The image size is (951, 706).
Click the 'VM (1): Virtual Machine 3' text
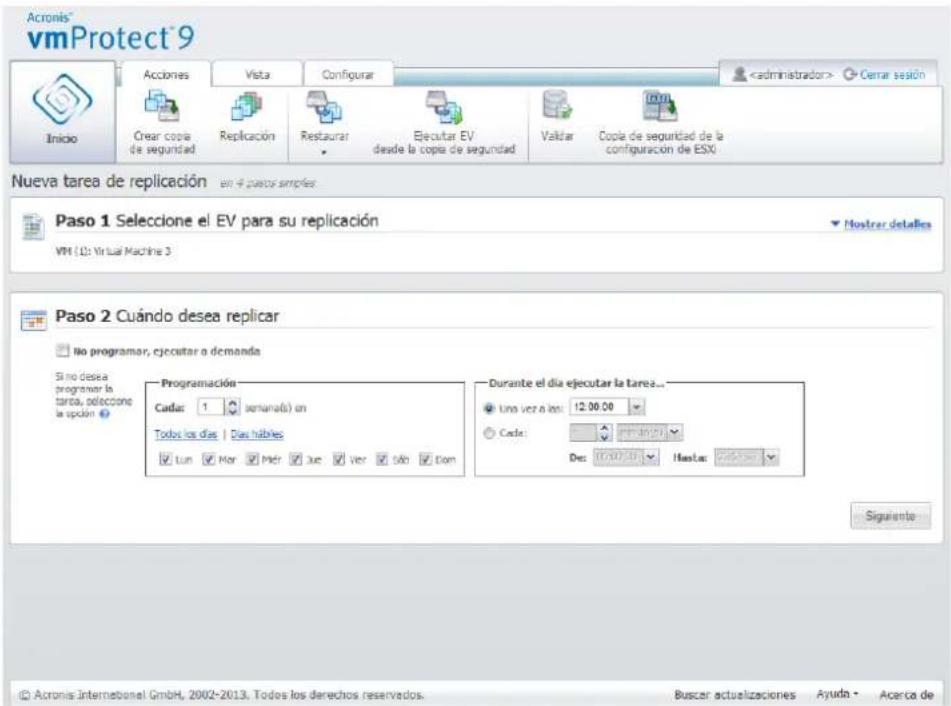(x=113, y=251)
